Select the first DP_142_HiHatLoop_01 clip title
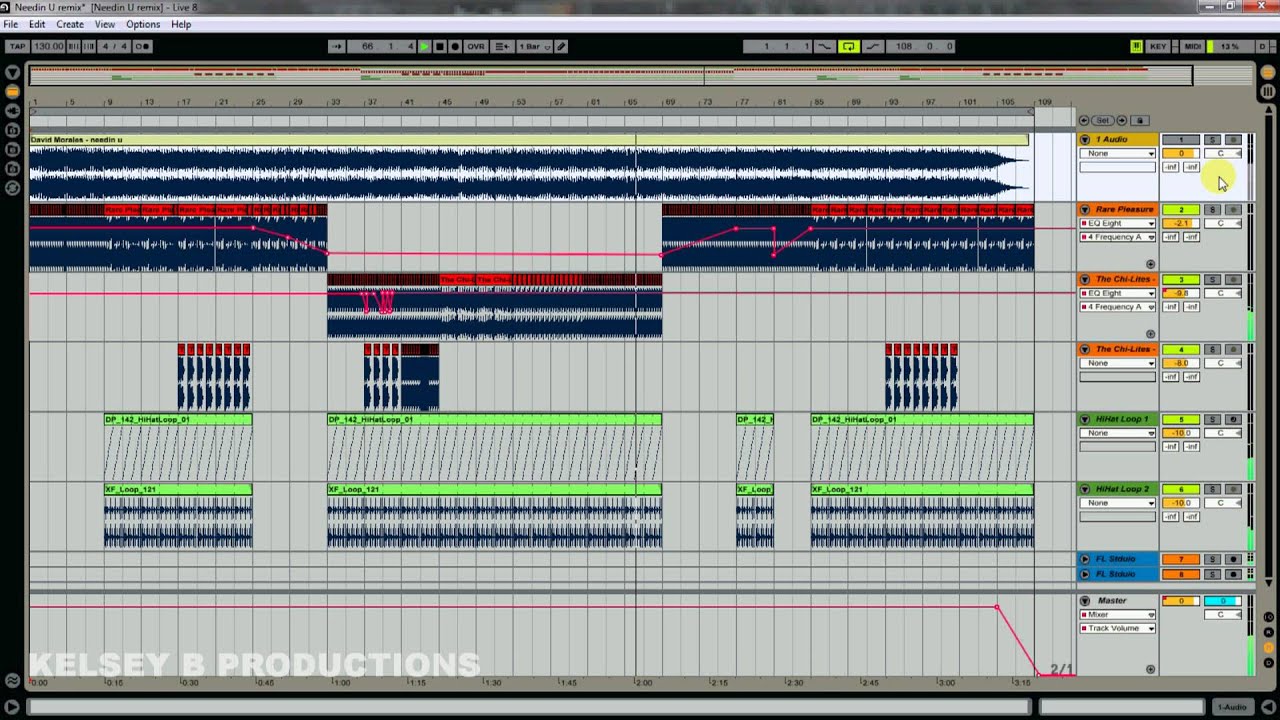Viewport: 1280px width, 720px height. pyautogui.click(x=178, y=419)
